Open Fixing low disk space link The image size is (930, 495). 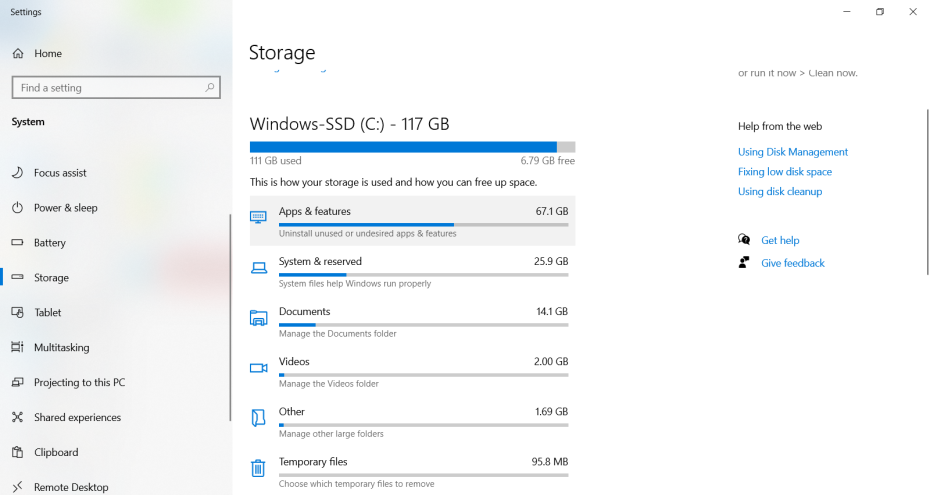(785, 172)
